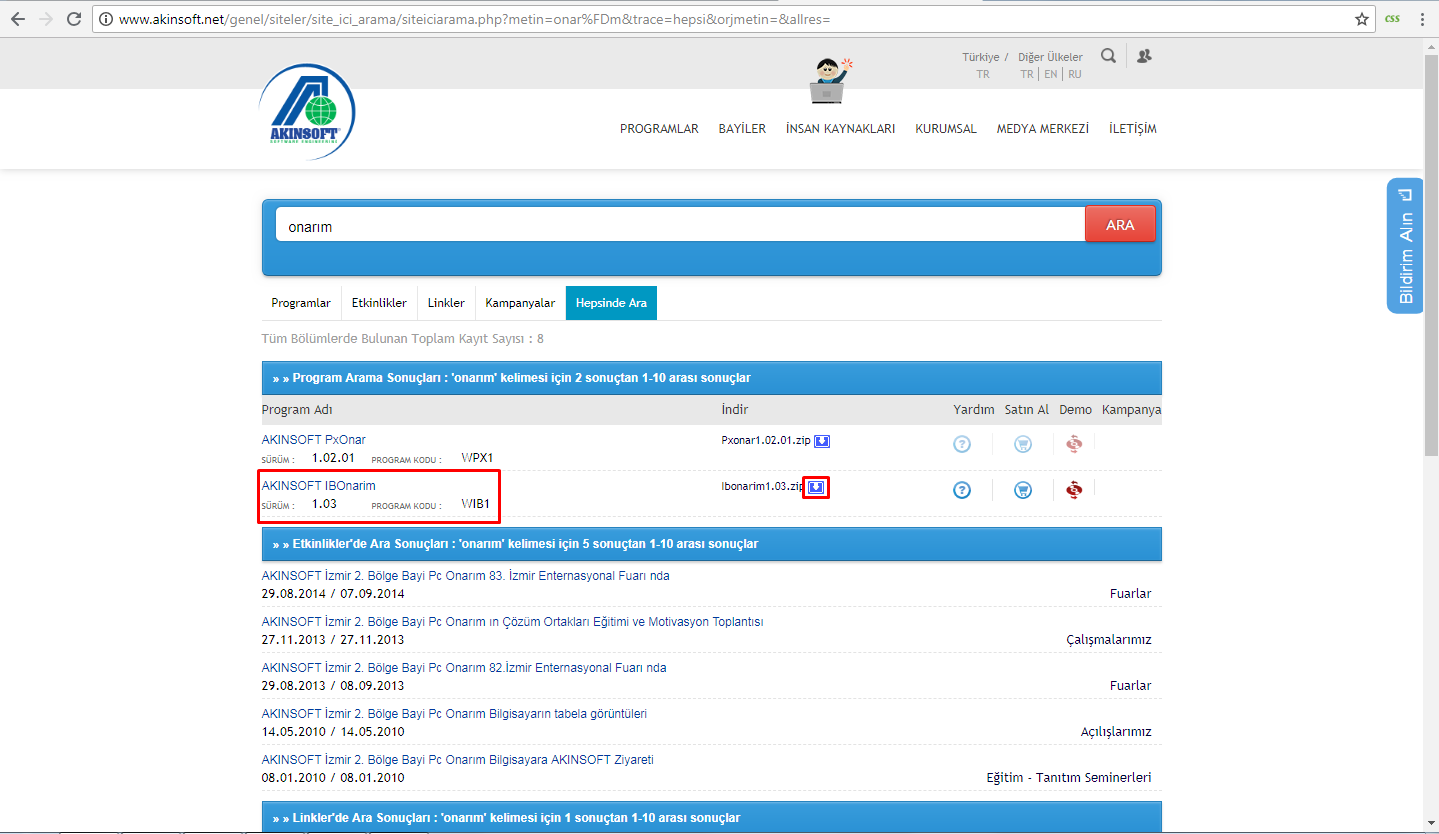Open the AKINSOFT IBOnarim link
The image size is (1439, 834).
[319, 486]
